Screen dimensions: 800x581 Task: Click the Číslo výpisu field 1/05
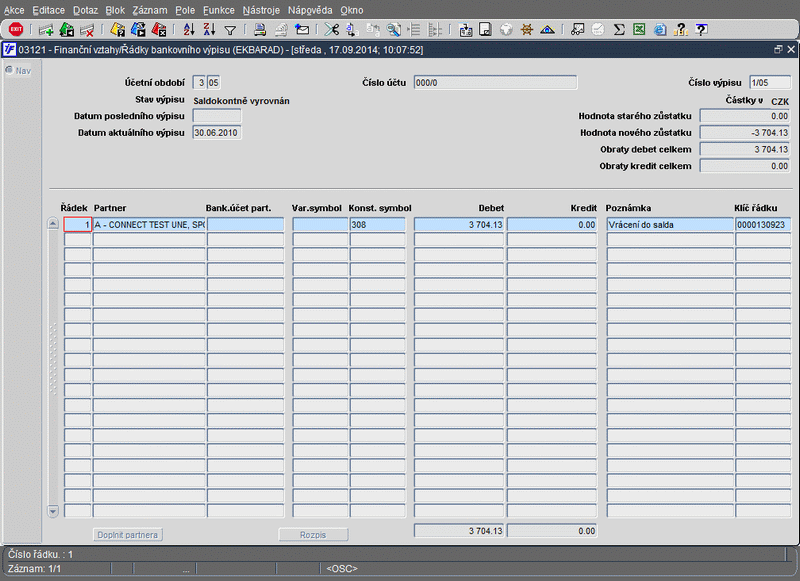(x=769, y=83)
